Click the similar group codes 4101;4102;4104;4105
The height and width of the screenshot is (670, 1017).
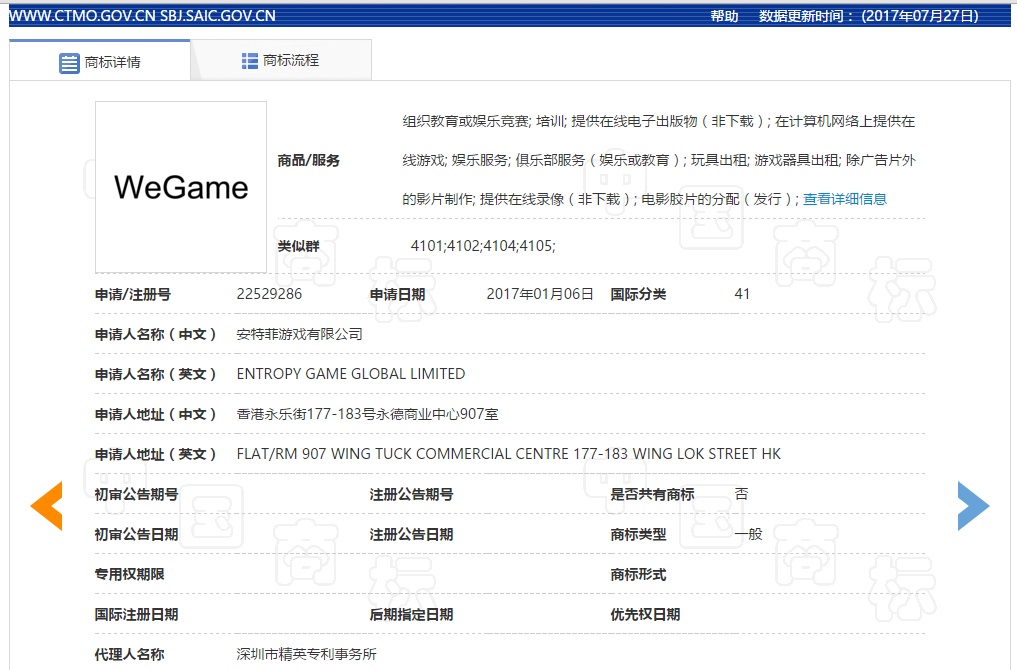tap(483, 246)
